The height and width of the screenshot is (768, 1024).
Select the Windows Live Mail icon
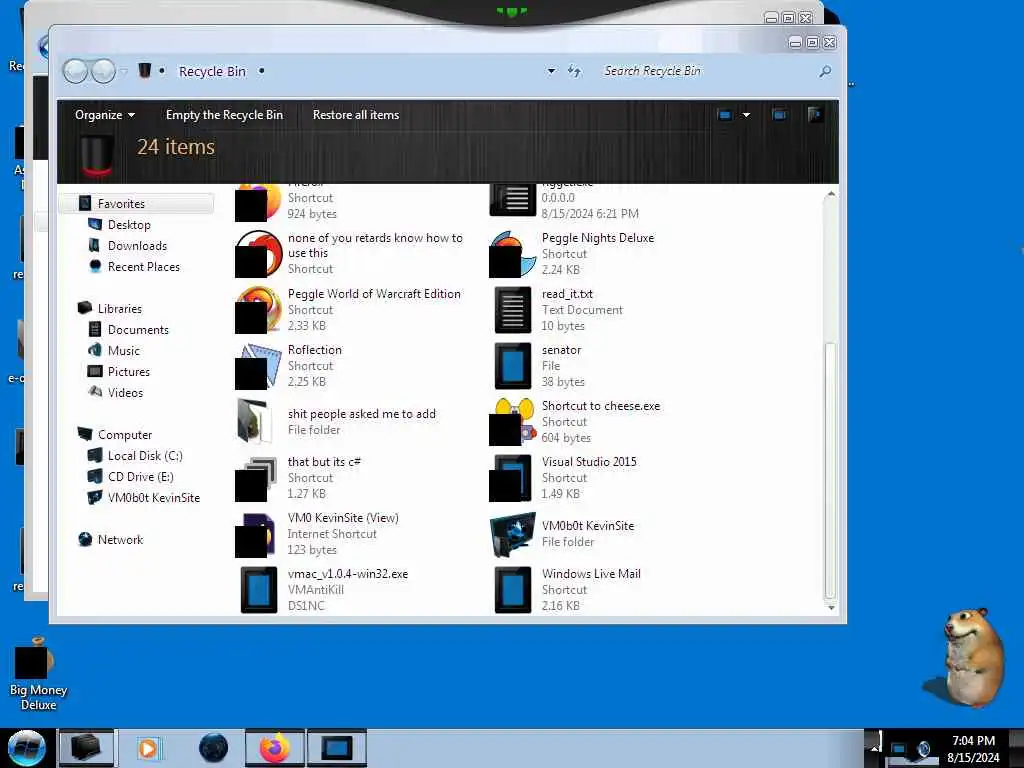513,590
